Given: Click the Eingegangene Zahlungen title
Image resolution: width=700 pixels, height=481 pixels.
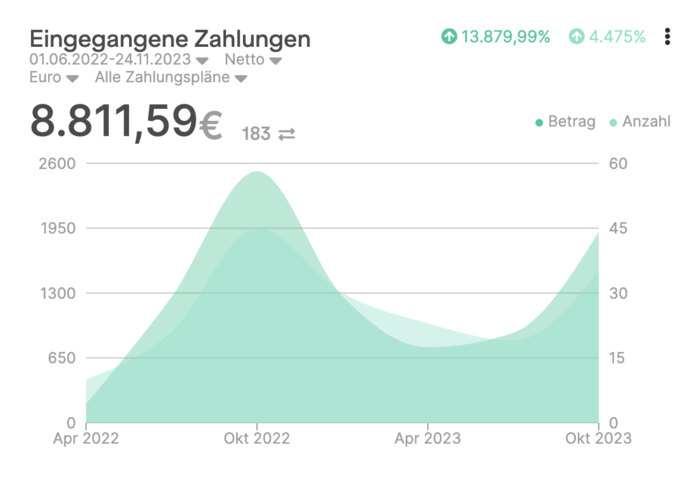Looking at the screenshot, I should tap(170, 38).
